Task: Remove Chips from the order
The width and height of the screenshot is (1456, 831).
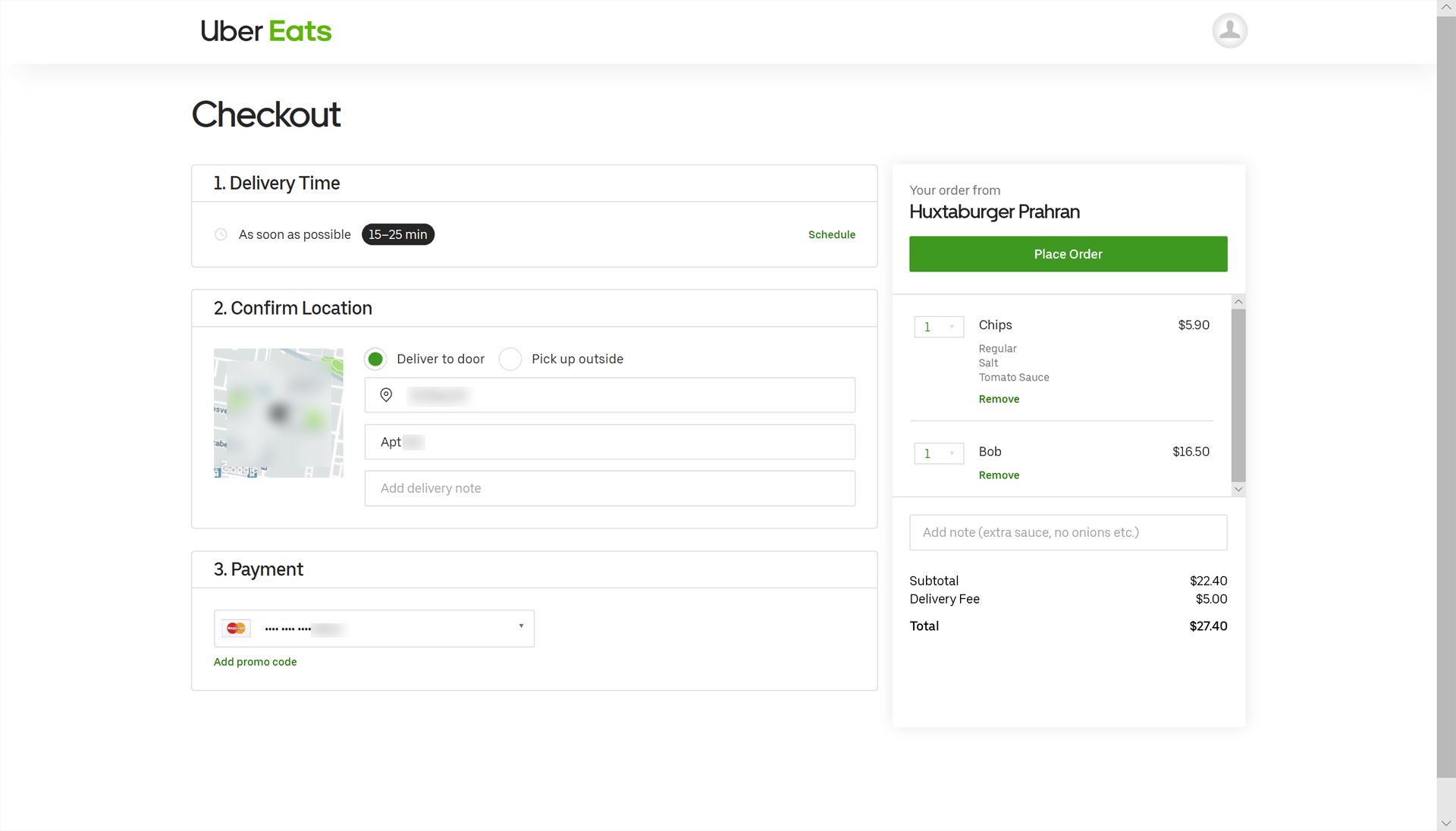Action: point(999,399)
